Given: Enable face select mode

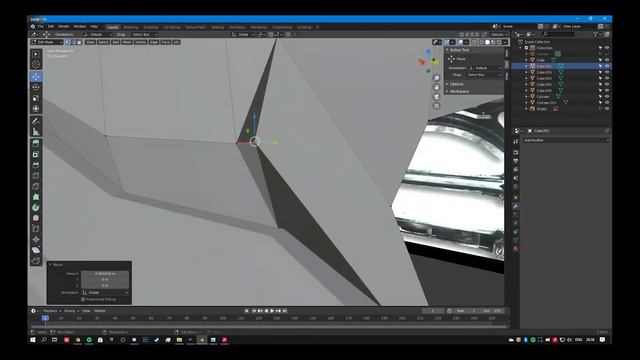Looking at the screenshot, I should [x=79, y=42].
